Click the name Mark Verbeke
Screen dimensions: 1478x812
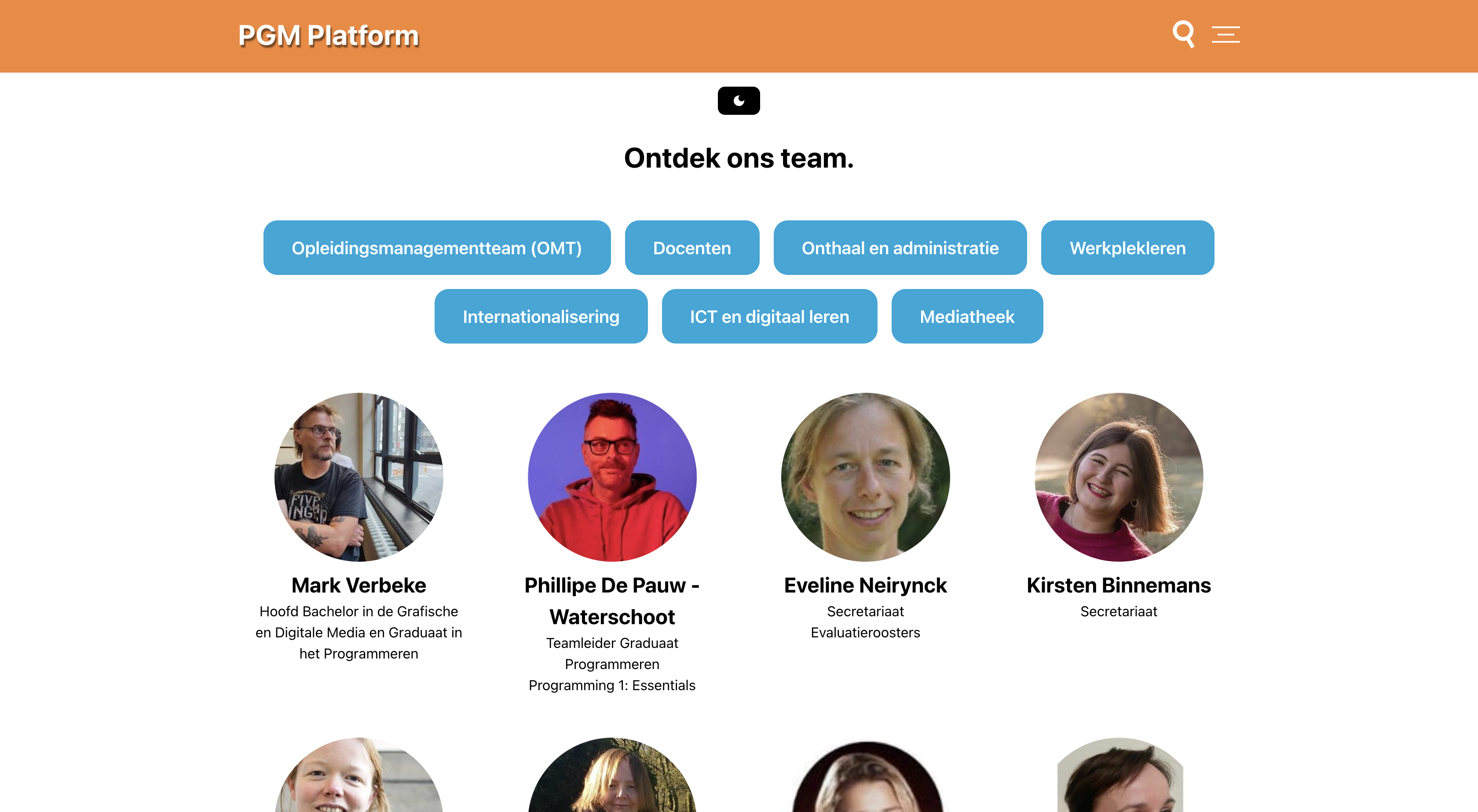(359, 585)
